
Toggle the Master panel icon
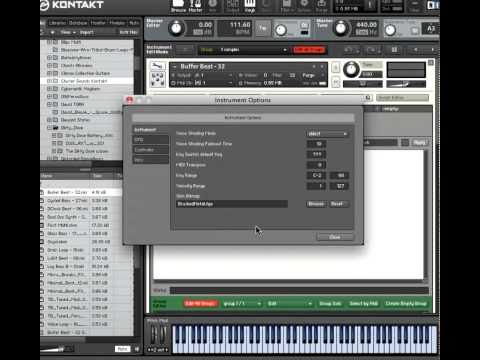[195, 5]
